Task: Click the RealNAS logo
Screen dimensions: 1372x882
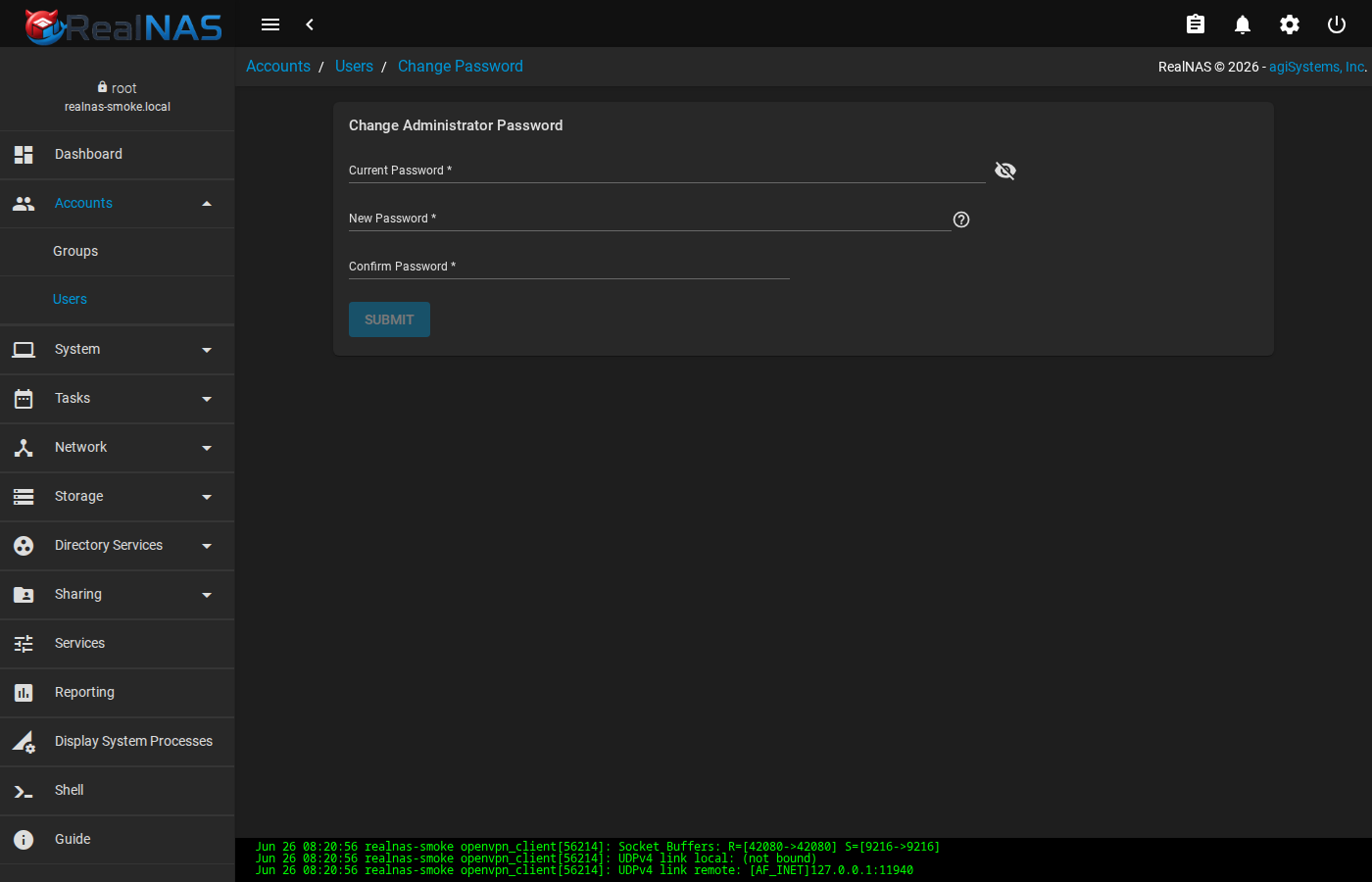Action: click(x=123, y=26)
